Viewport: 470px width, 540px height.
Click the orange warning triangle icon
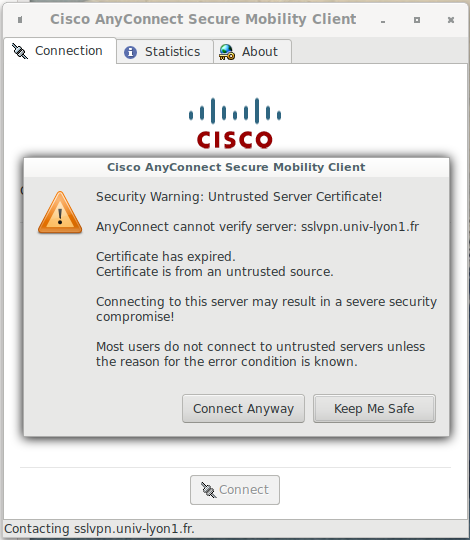(x=60, y=212)
